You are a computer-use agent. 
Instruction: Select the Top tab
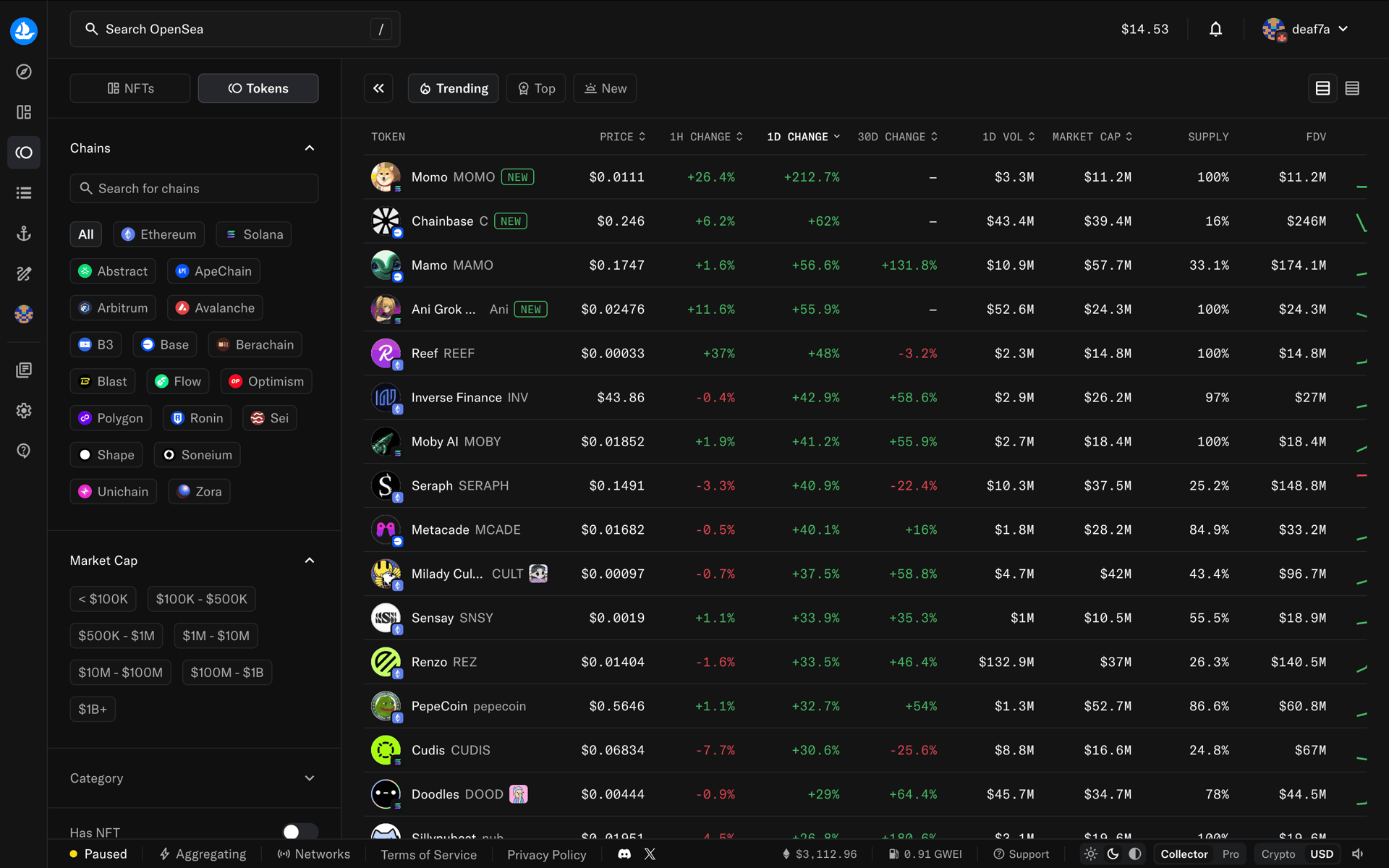click(536, 88)
